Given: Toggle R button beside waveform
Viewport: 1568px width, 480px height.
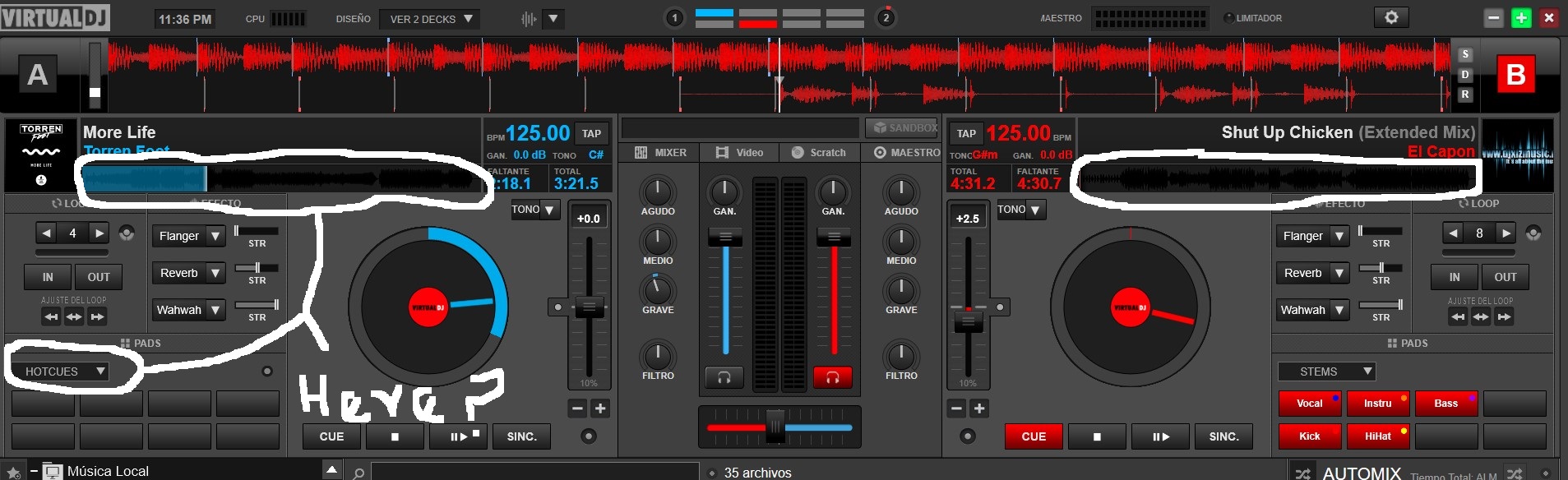Looking at the screenshot, I should coord(1465,95).
